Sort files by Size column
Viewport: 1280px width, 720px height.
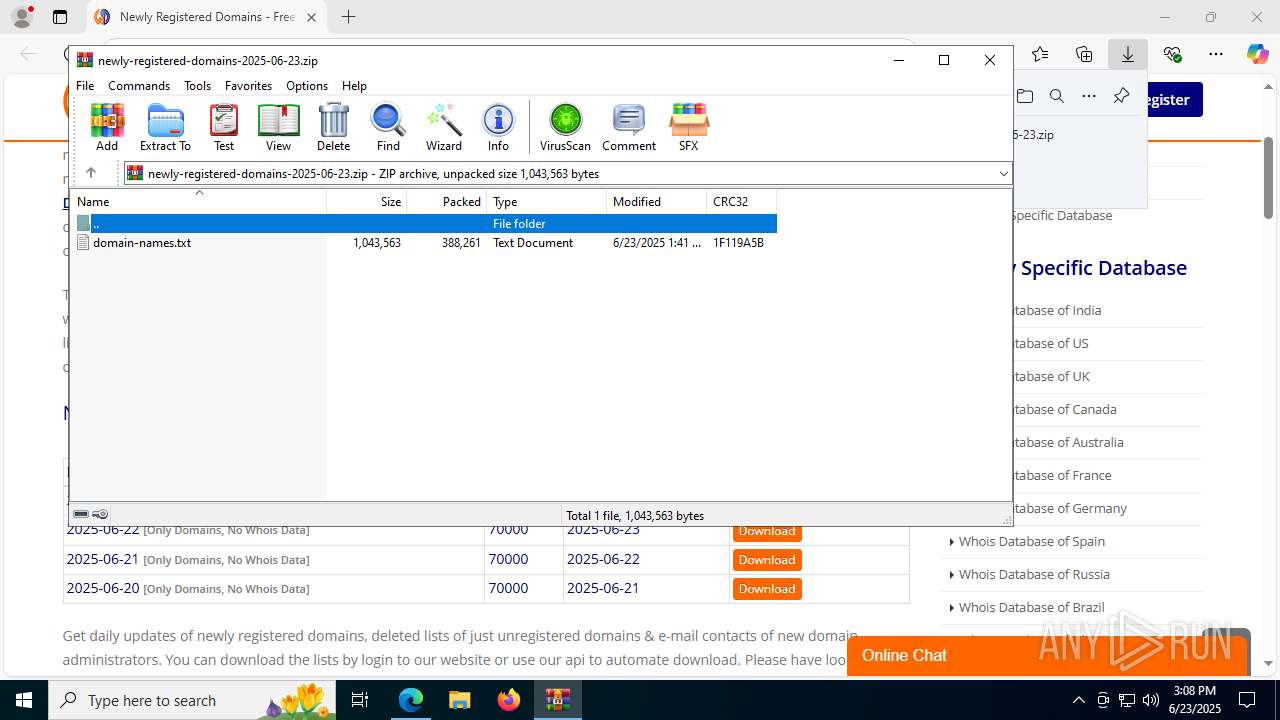click(x=367, y=202)
